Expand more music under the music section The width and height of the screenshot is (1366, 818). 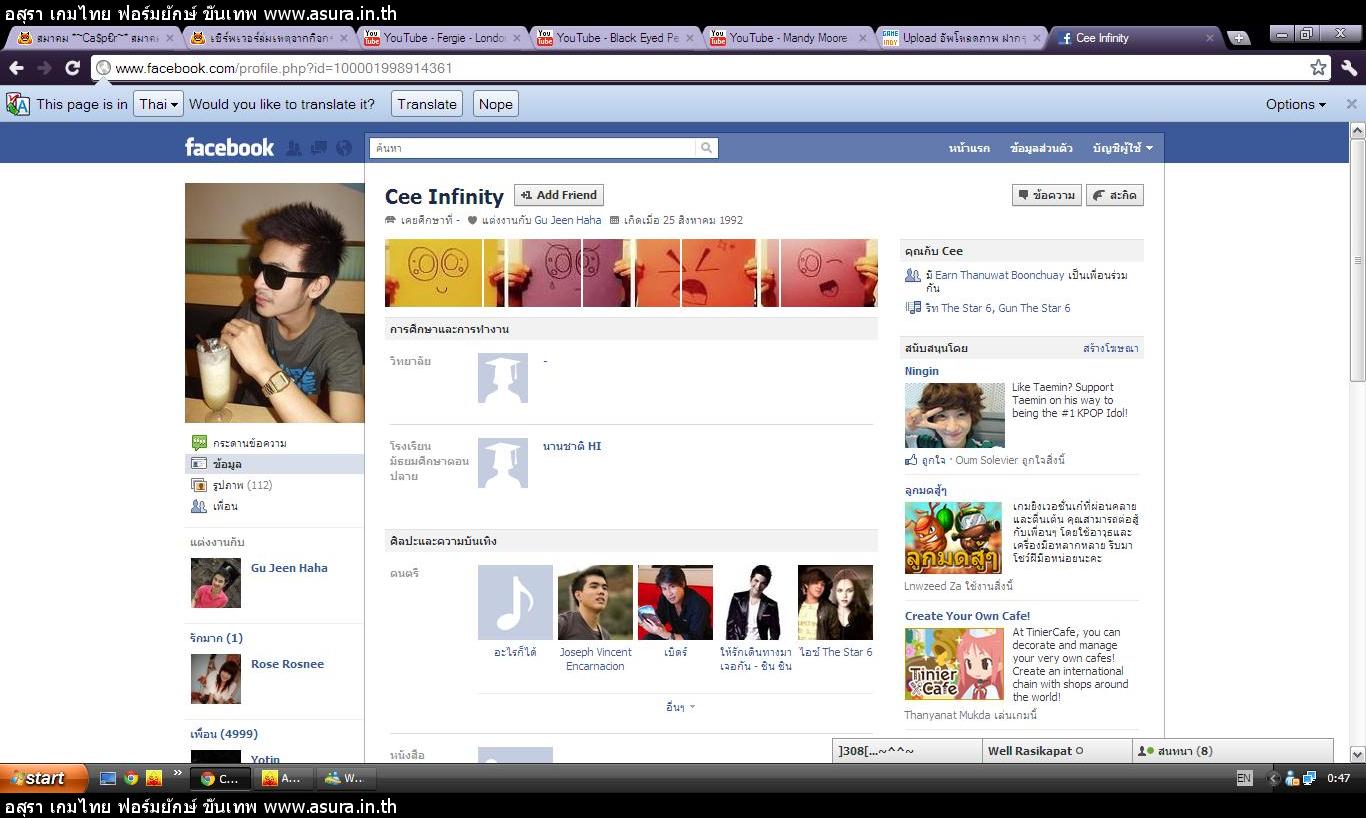pyautogui.click(x=680, y=707)
